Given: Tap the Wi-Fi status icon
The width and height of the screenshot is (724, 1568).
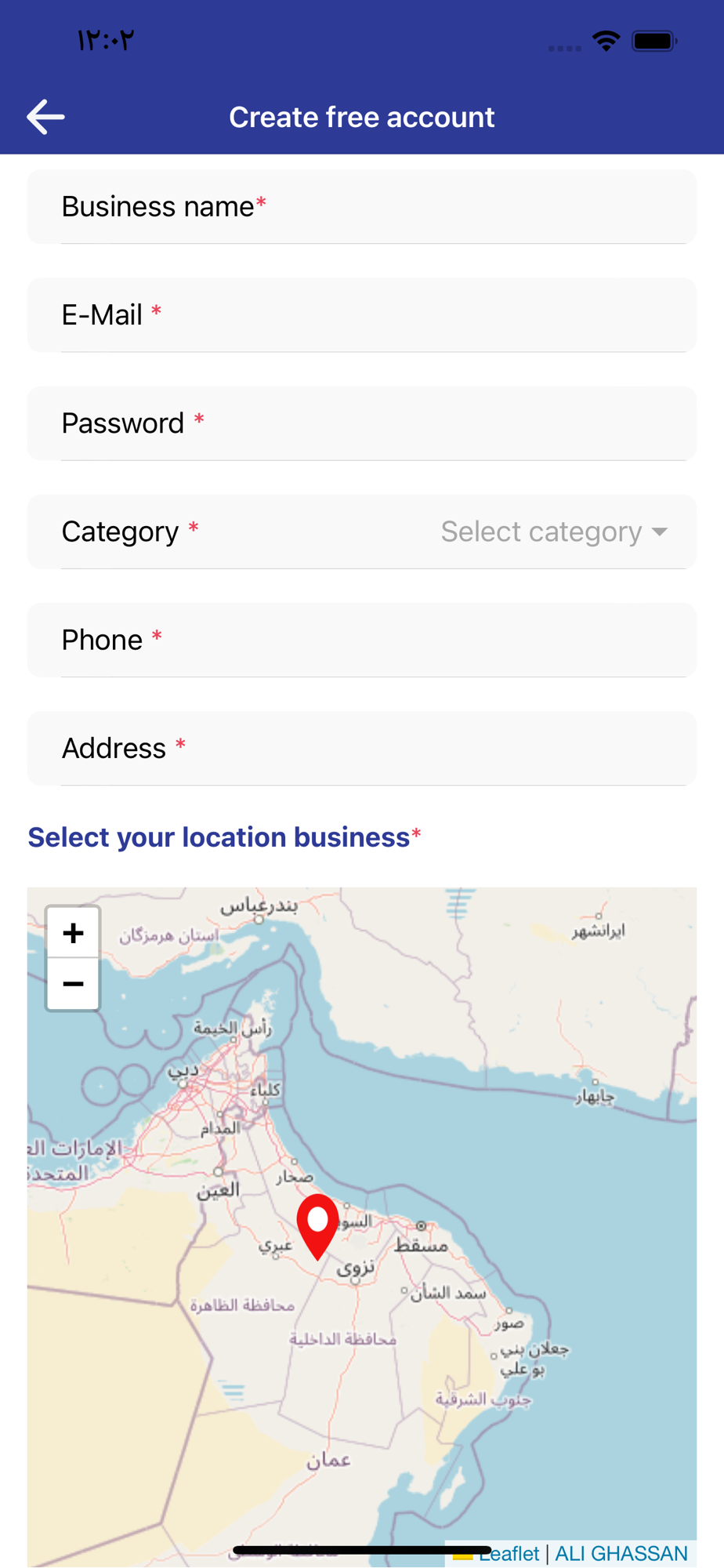Looking at the screenshot, I should pyautogui.click(x=606, y=41).
